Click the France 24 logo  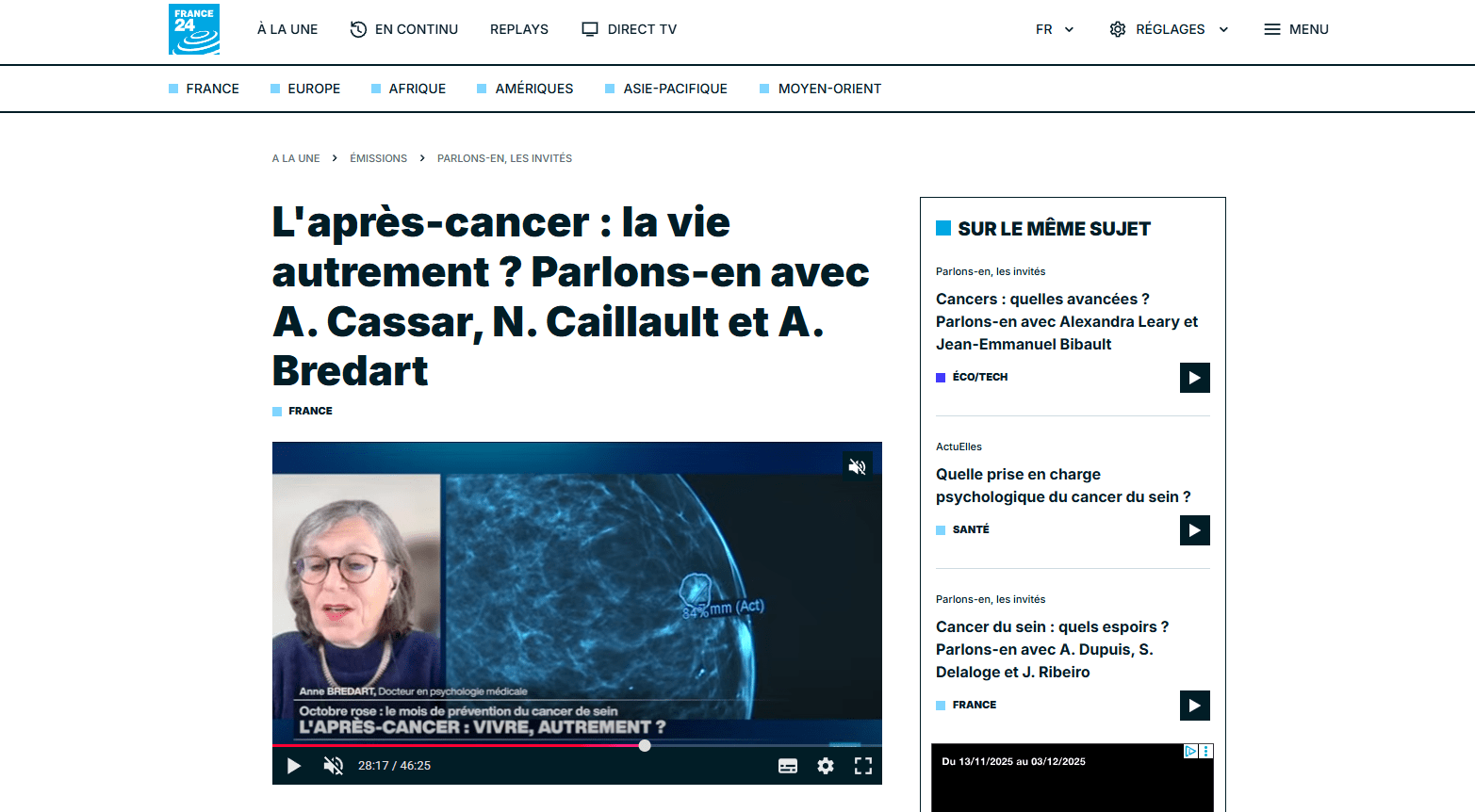(194, 29)
